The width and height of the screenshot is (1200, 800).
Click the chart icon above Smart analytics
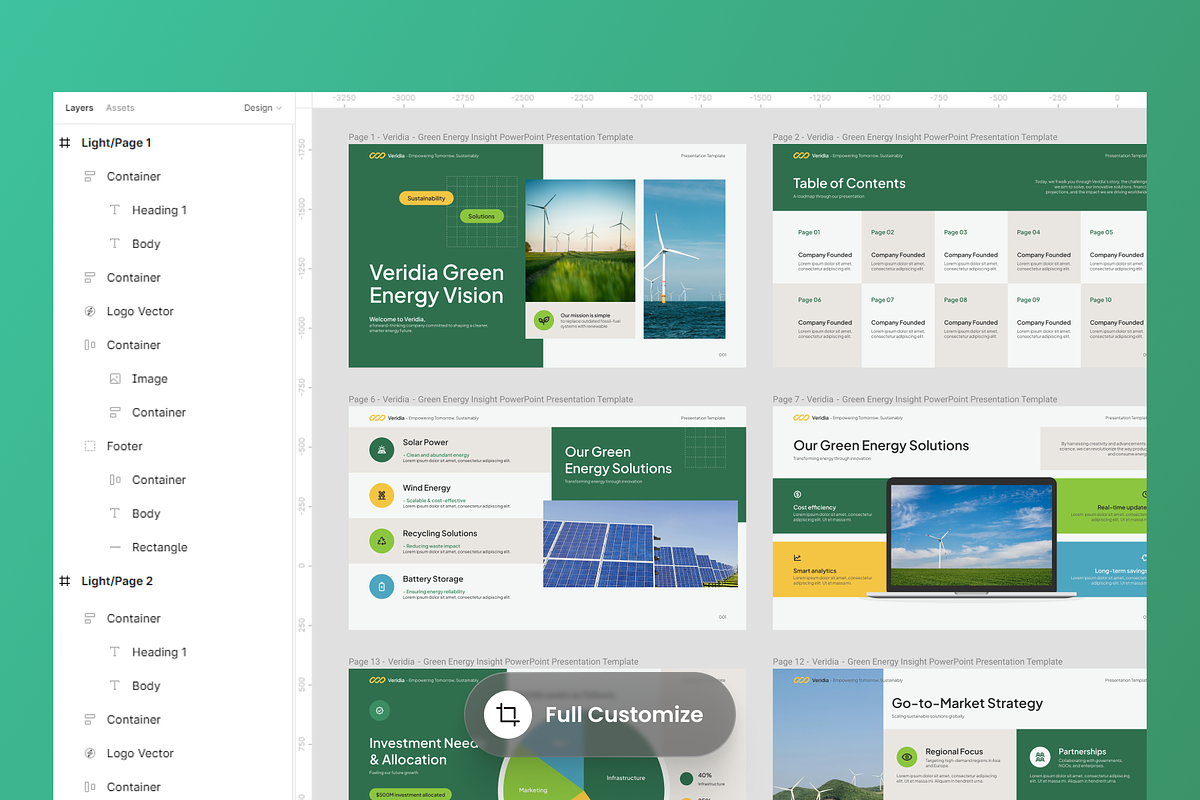click(x=797, y=558)
